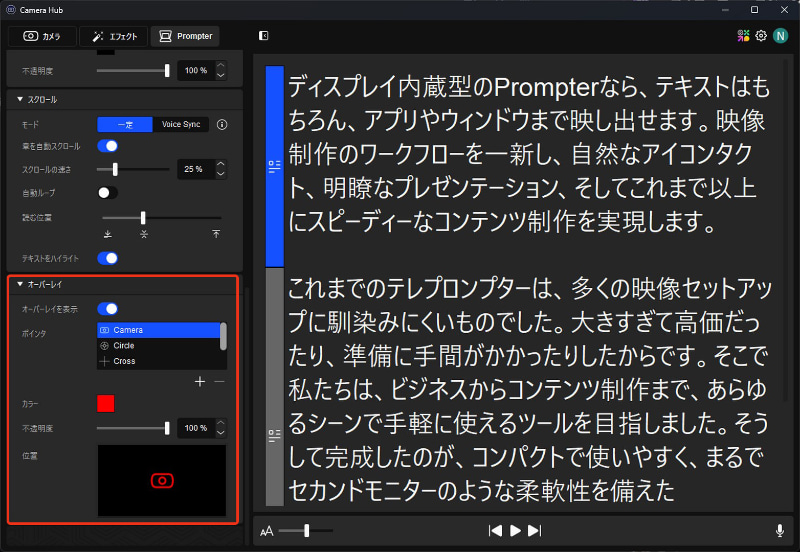Select Camera pointer in list

pos(158,330)
